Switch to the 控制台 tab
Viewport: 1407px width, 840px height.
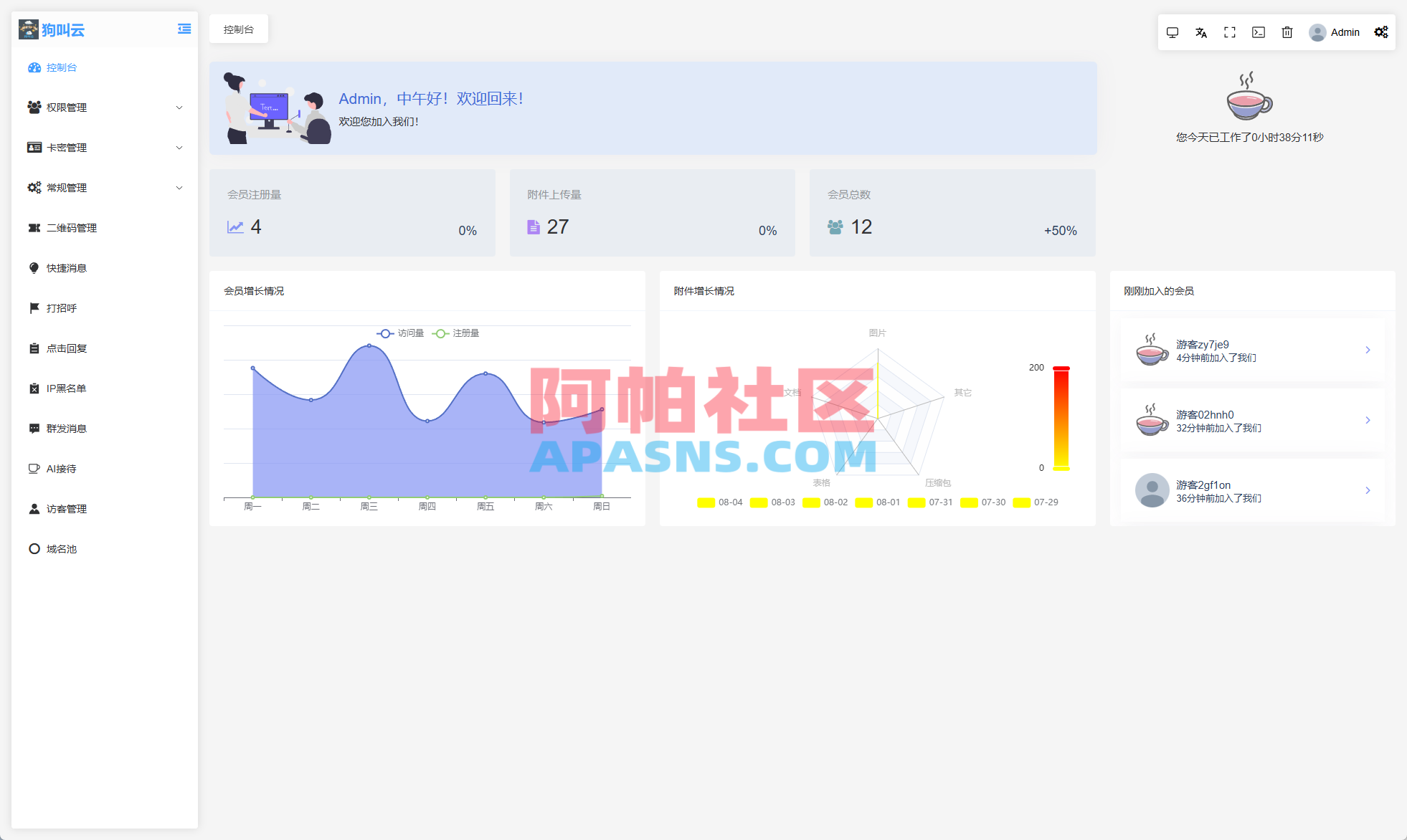(x=239, y=29)
